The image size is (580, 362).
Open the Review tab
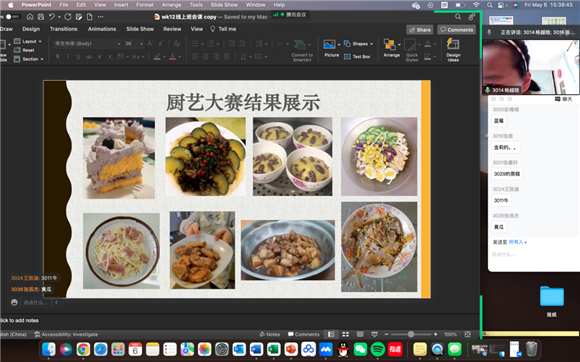point(172,29)
